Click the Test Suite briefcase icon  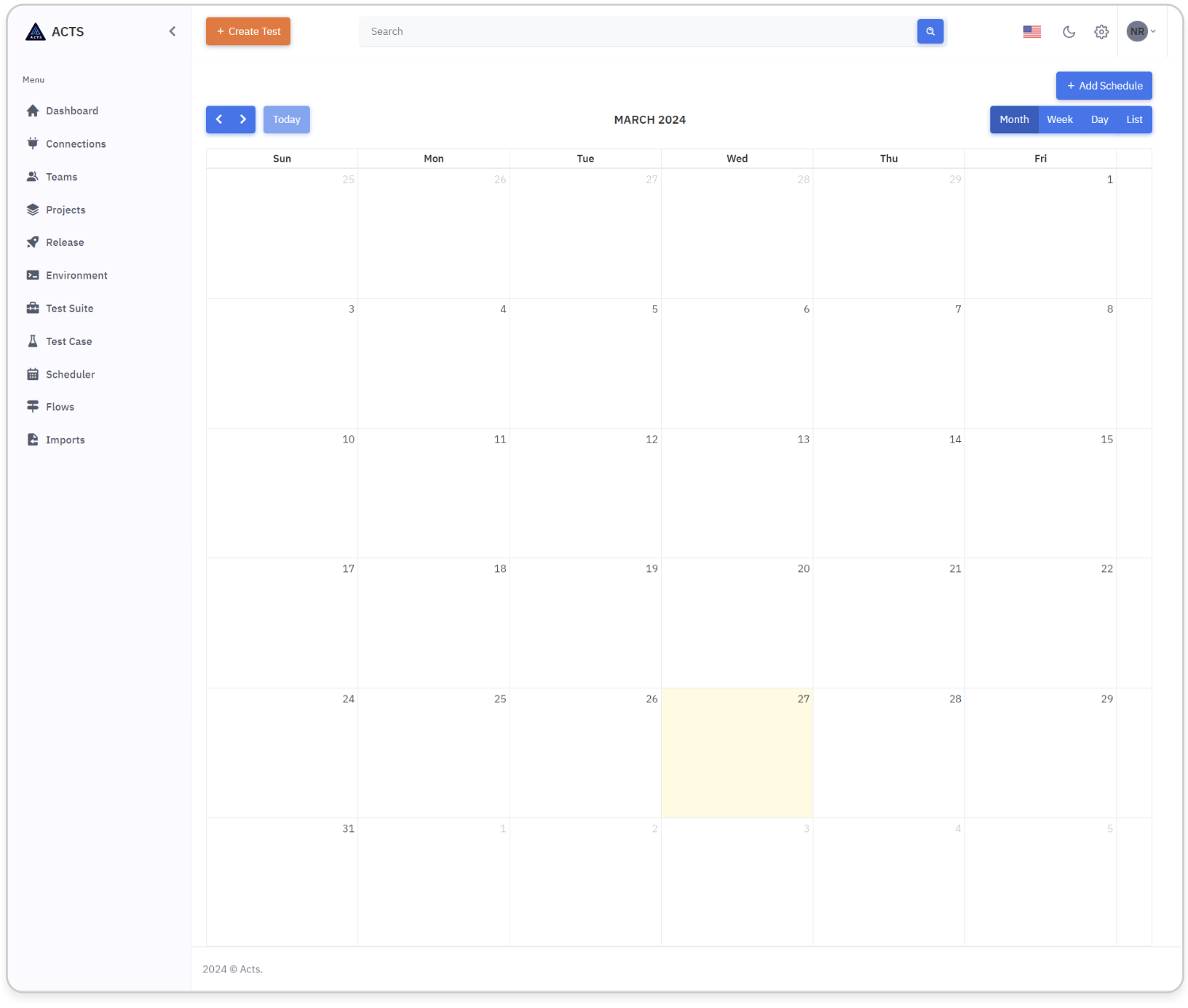[33, 308]
